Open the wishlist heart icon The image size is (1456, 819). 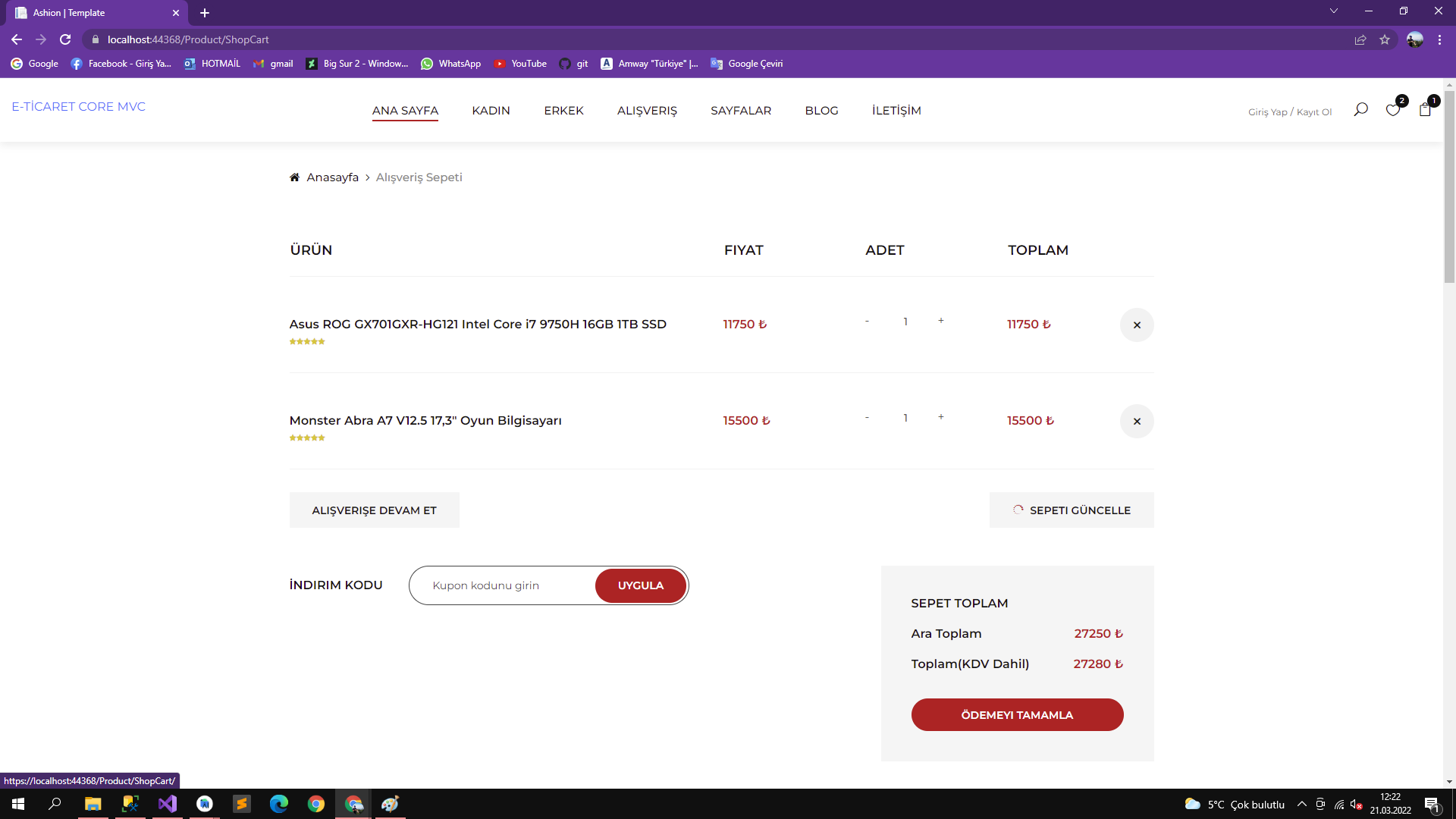(1392, 111)
